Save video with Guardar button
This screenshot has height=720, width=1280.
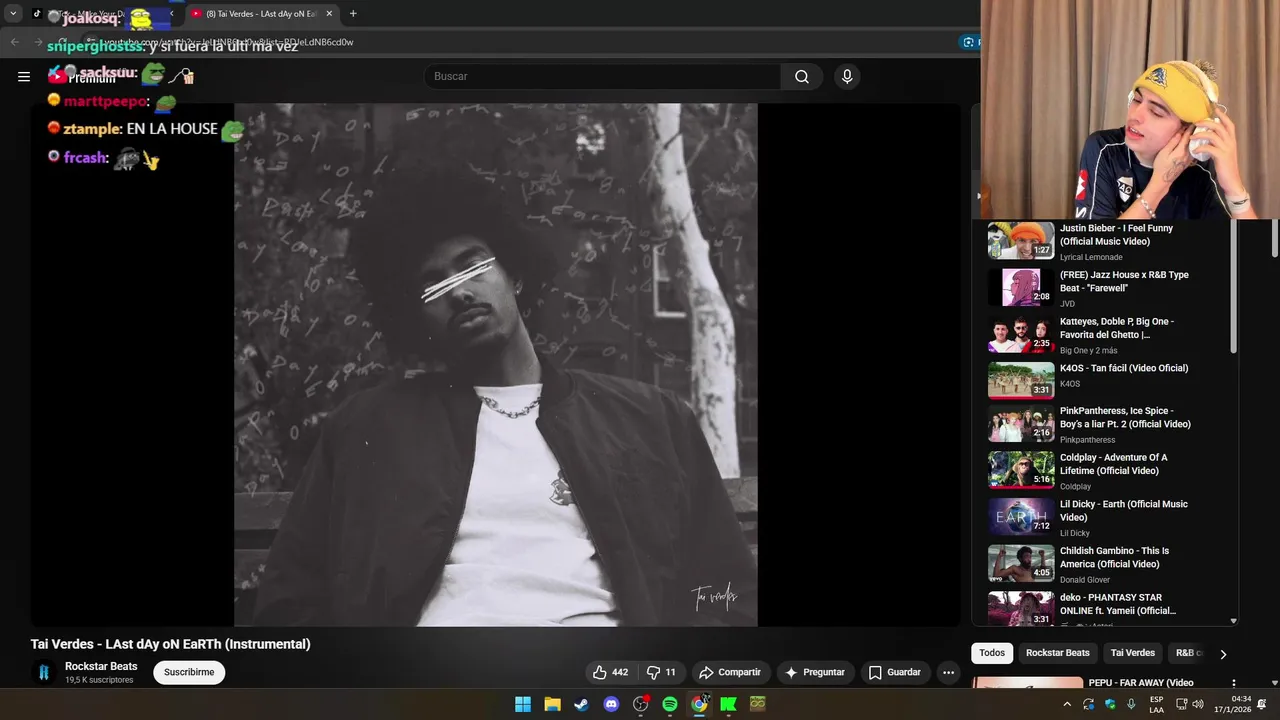895,672
